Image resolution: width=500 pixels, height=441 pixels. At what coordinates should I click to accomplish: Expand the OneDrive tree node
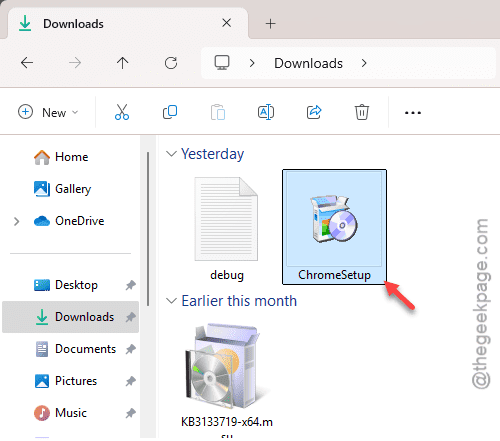16,221
